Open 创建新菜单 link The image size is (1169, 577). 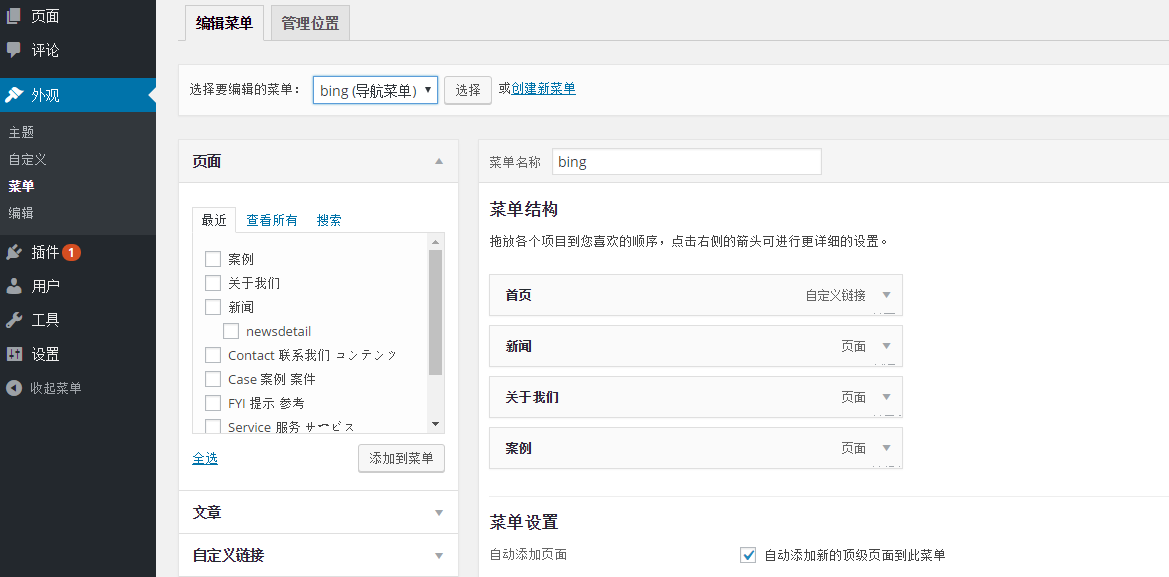541,88
